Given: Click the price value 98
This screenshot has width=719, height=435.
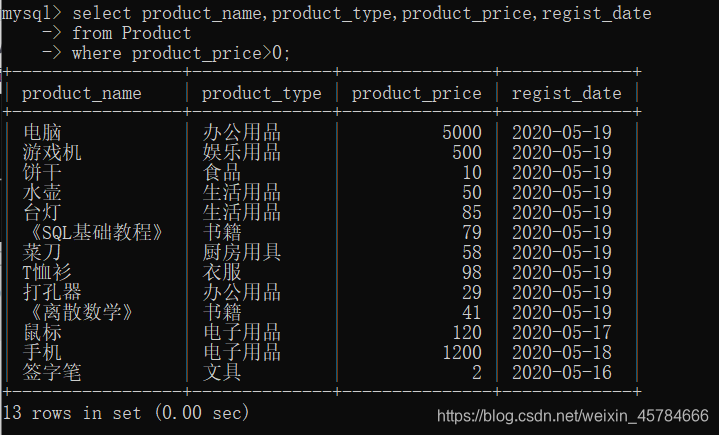Looking at the screenshot, I should tap(472, 273).
